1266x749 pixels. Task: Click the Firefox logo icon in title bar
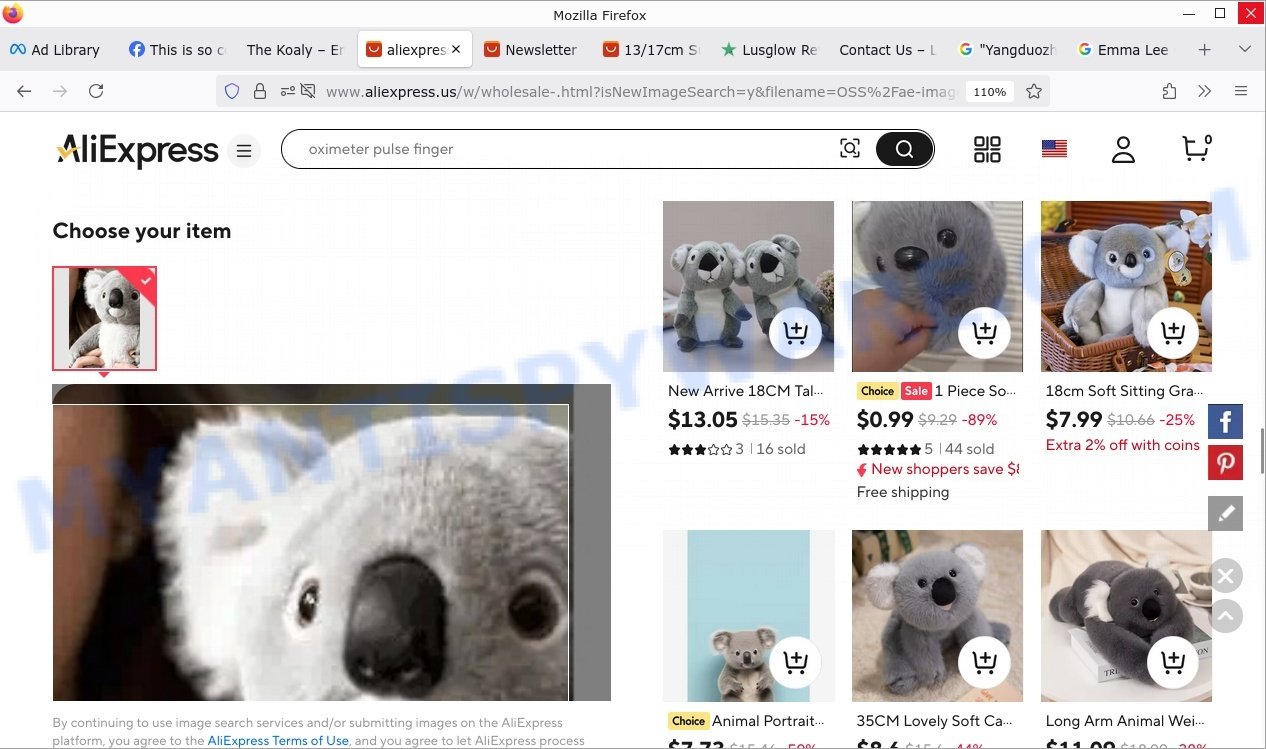[12, 14]
